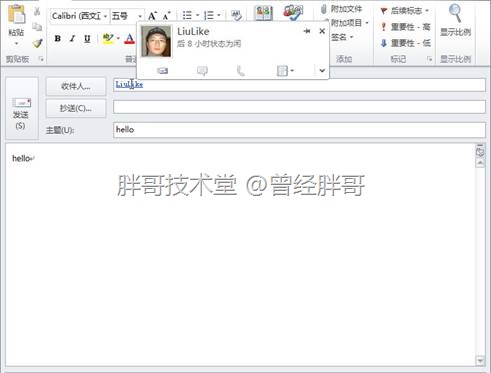Screen dimensions: 491x373
Task: Click the clear formatting icon
Action: pos(236,15)
